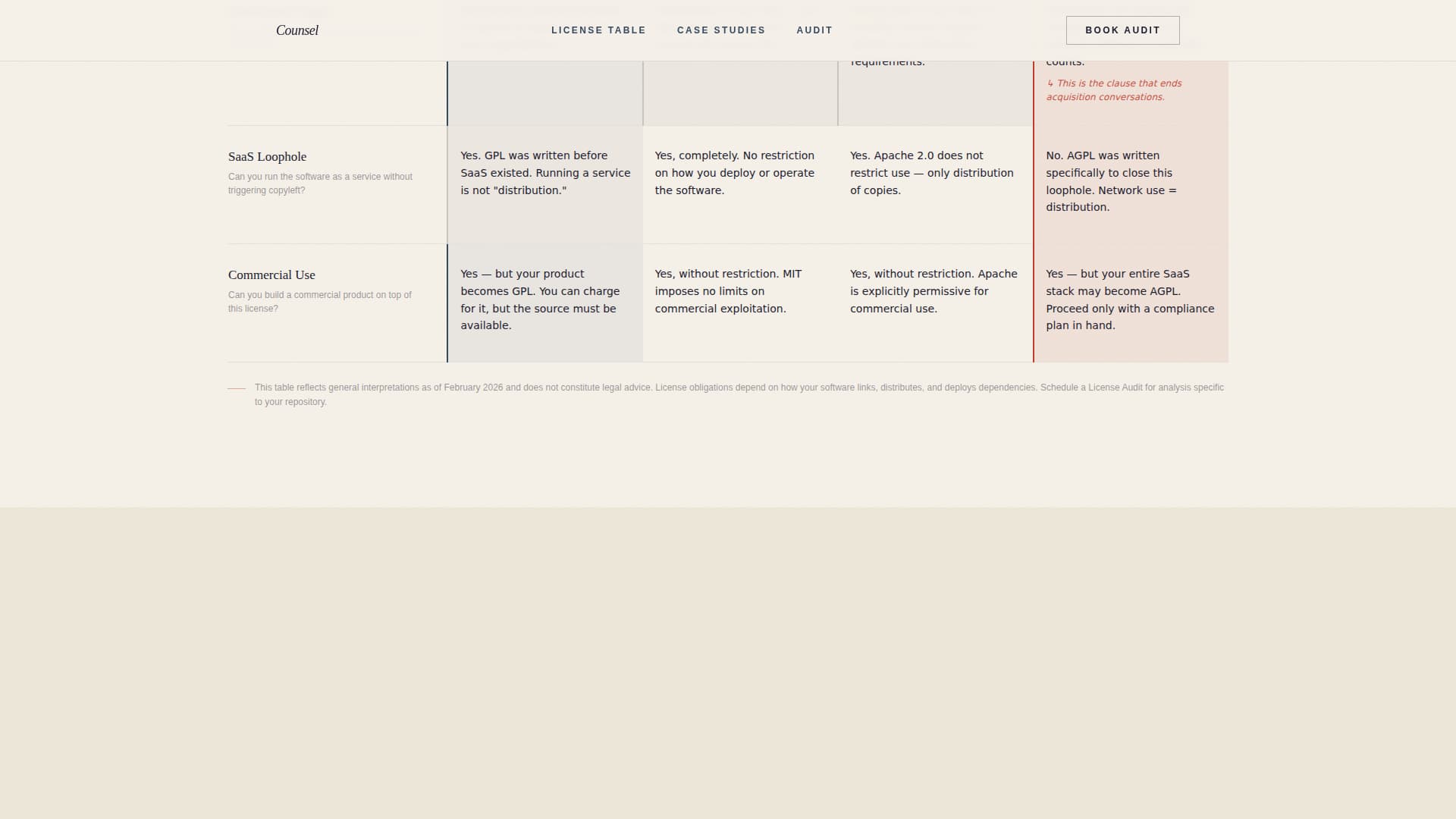Click the BOOK AUDIT button
1456x819 pixels.
tap(1122, 30)
